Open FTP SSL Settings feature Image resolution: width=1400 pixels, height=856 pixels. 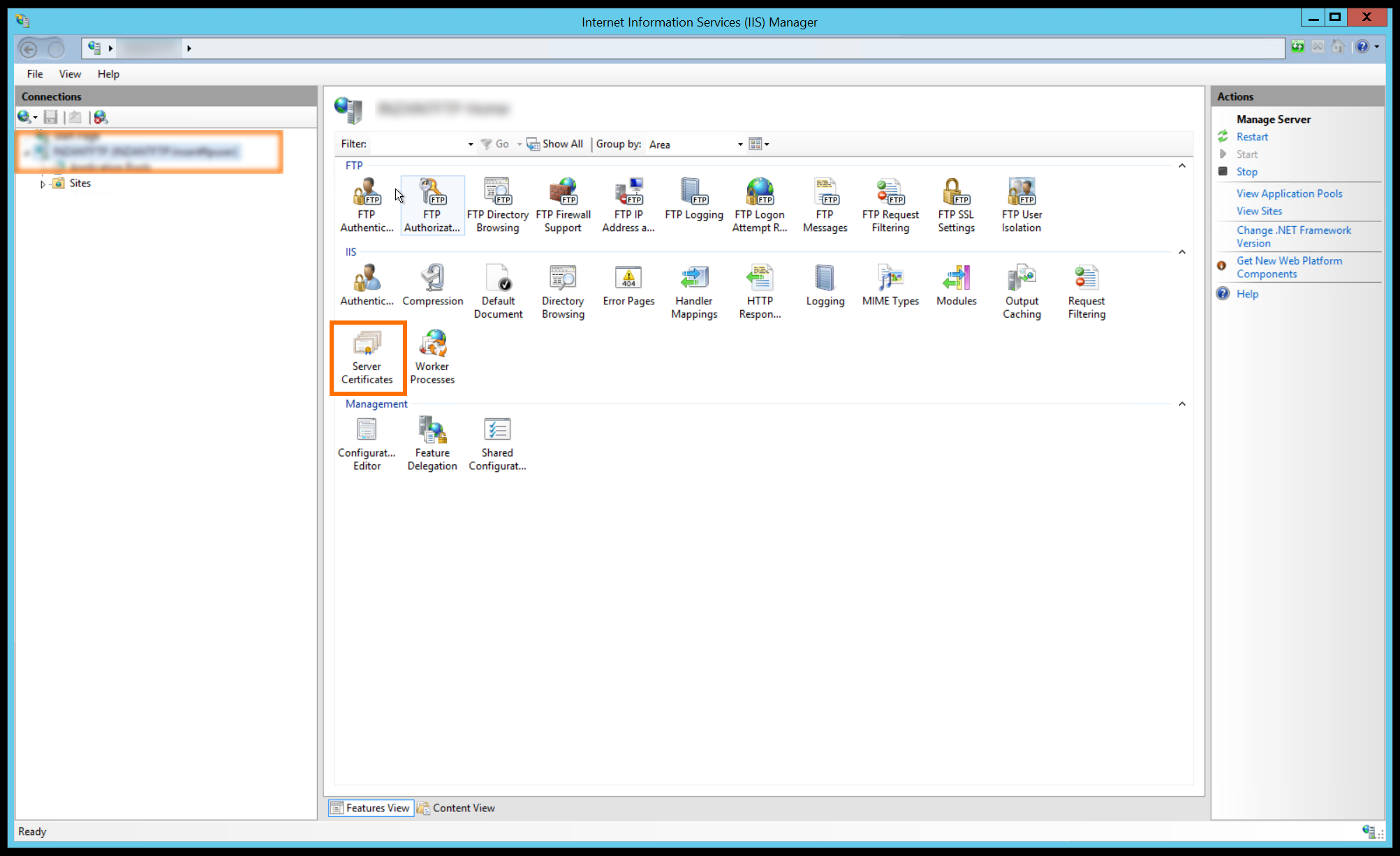tap(956, 205)
